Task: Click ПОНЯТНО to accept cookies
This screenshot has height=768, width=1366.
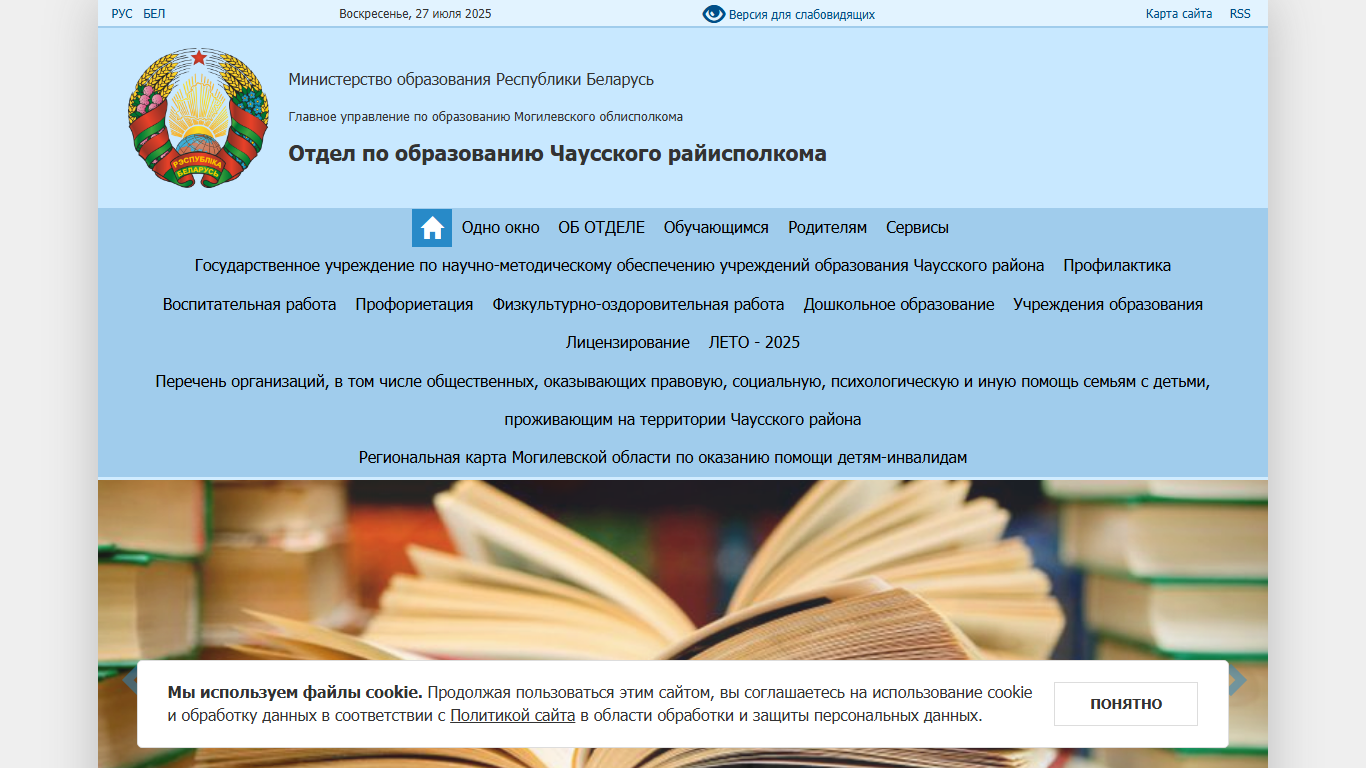Action: pyautogui.click(x=1126, y=704)
